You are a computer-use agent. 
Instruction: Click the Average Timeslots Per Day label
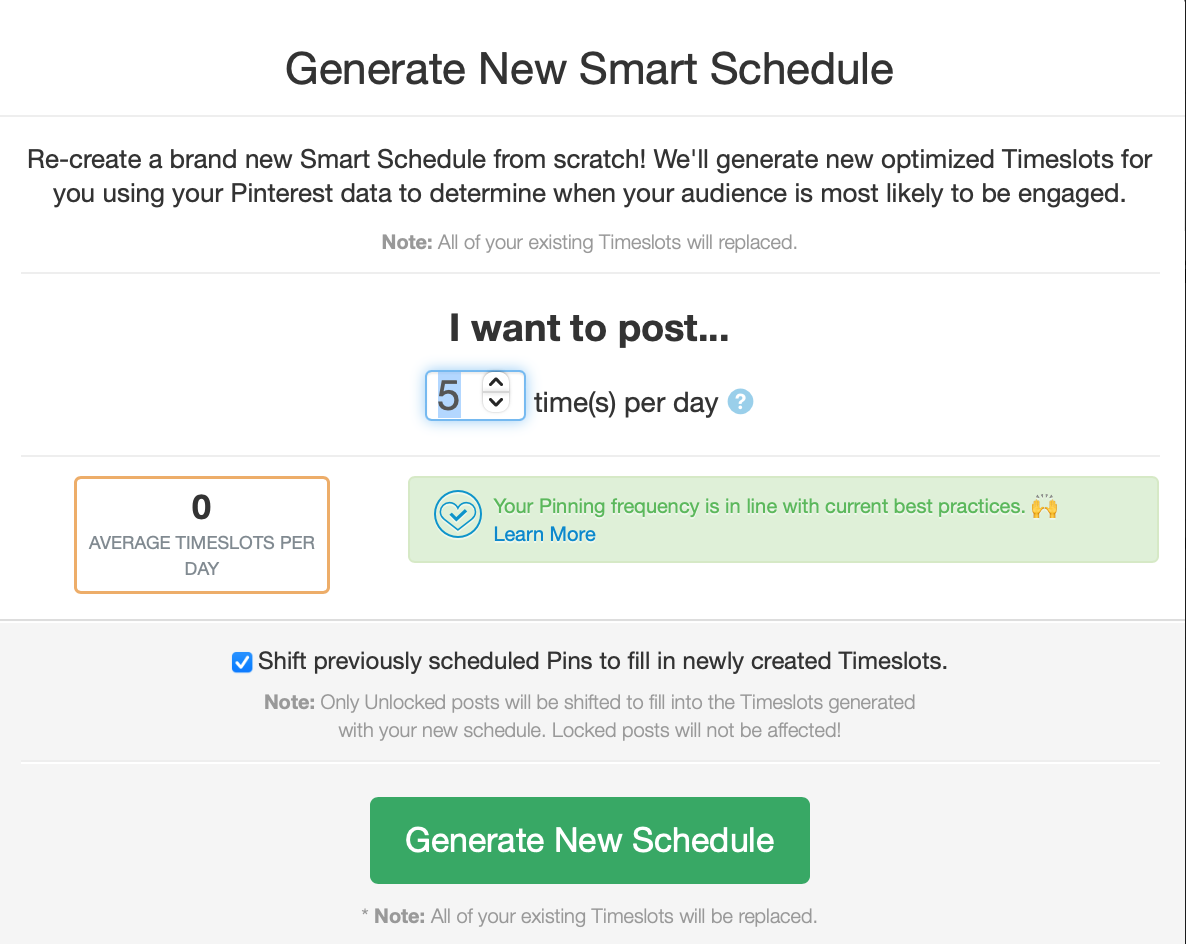click(x=201, y=555)
